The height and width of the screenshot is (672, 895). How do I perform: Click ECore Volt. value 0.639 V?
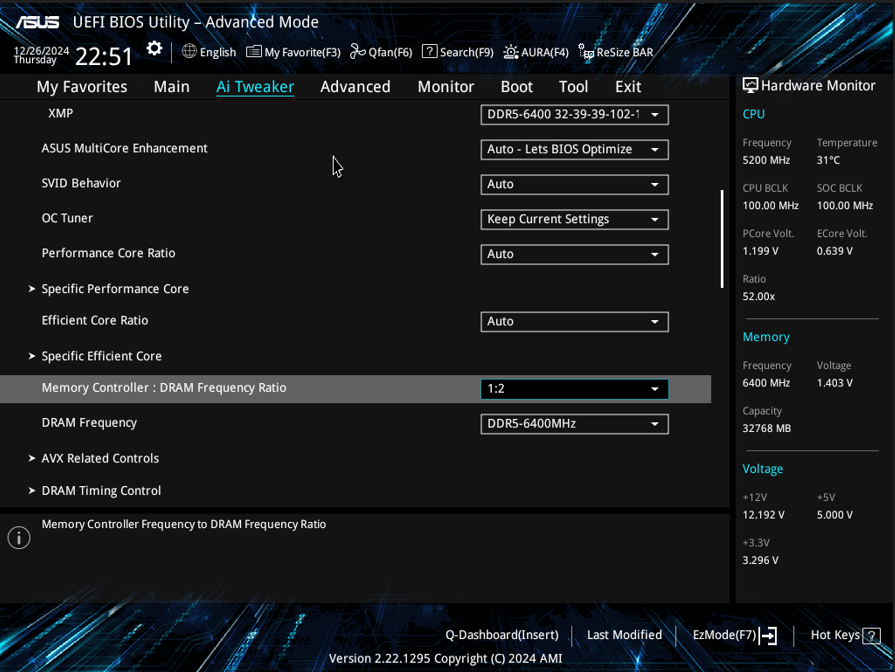[834, 251]
